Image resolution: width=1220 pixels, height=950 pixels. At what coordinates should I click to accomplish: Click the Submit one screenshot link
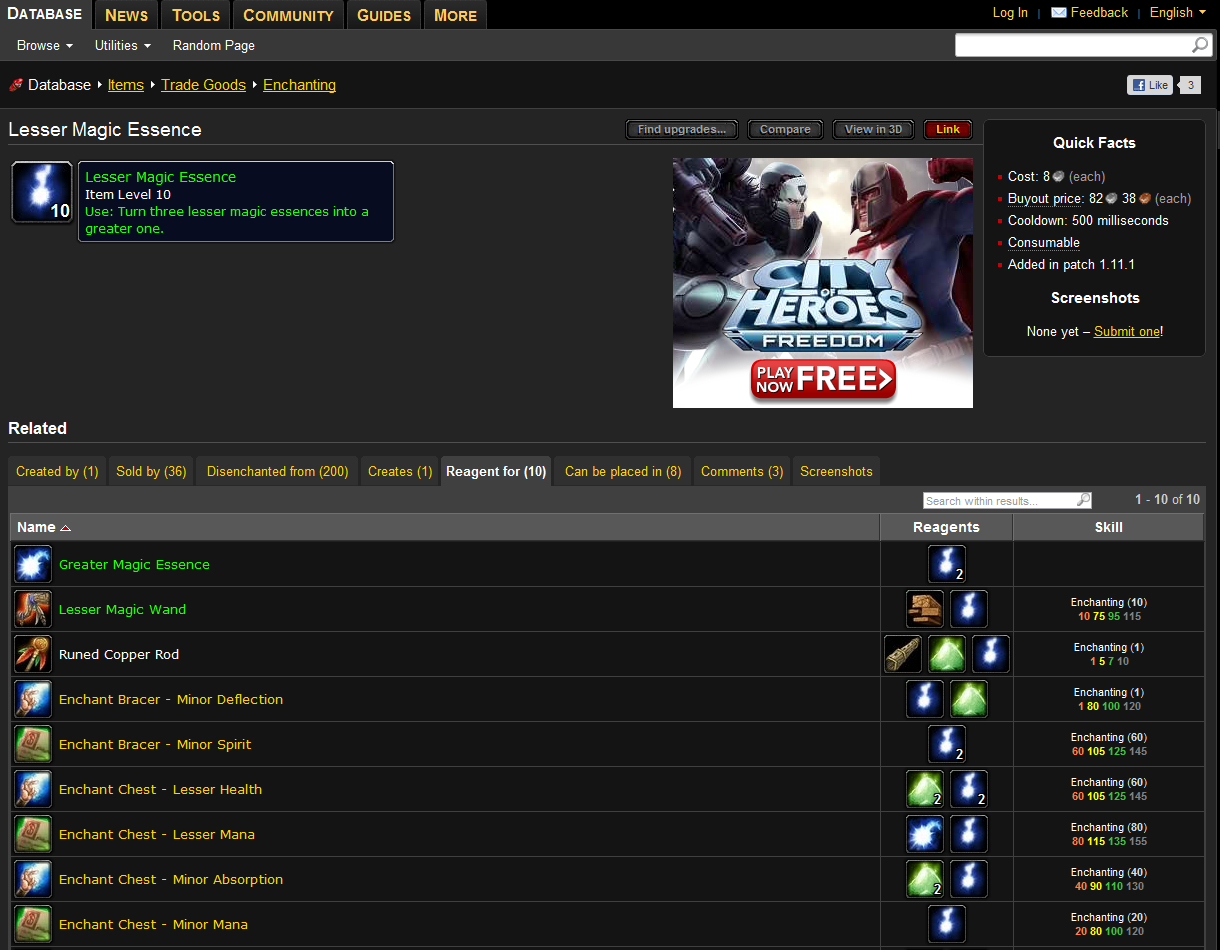1126,331
